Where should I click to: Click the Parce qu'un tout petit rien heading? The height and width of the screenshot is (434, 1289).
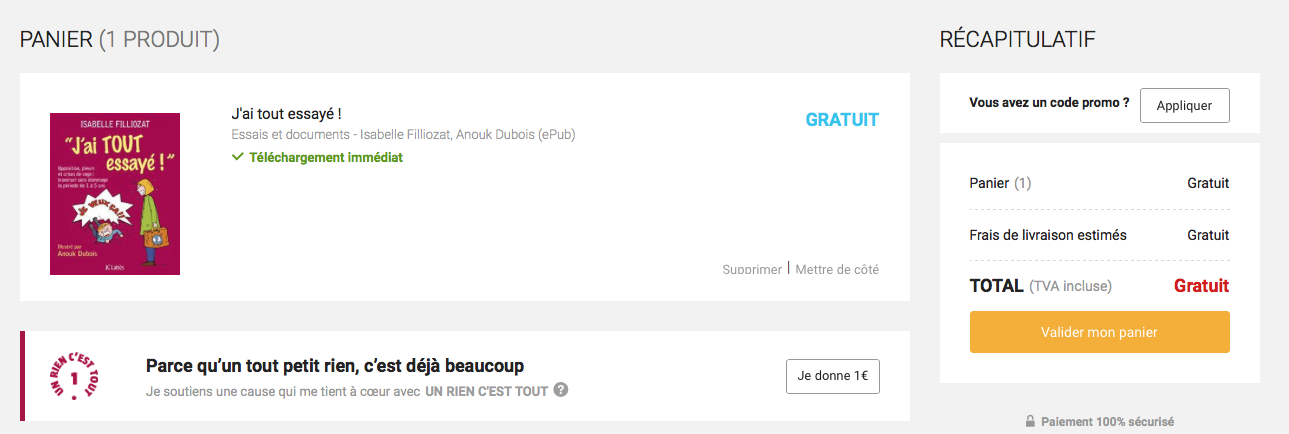(x=335, y=365)
